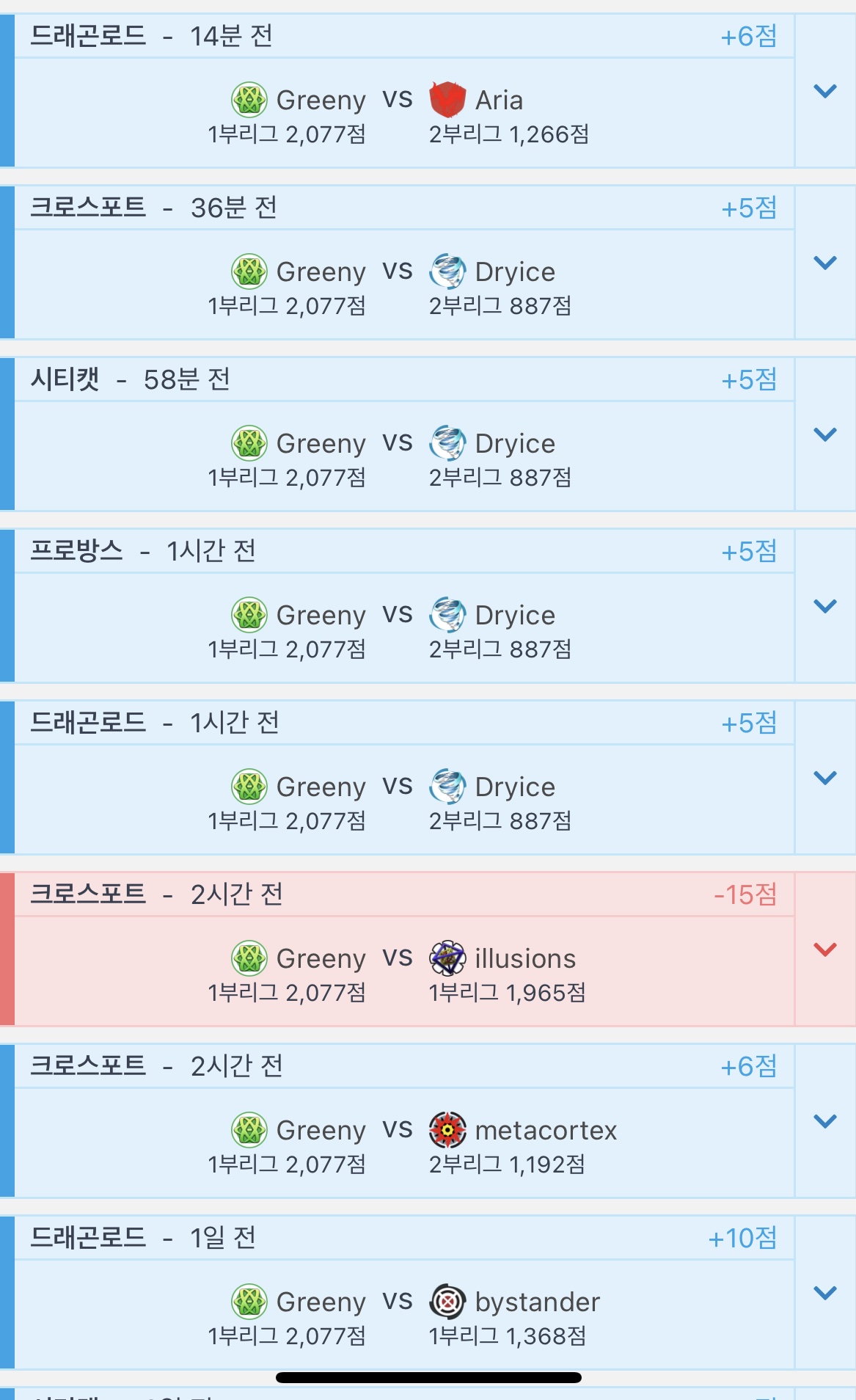This screenshot has width=856, height=1400.
Task: Click Greeny's icon in the illusions match
Action: coord(249,958)
